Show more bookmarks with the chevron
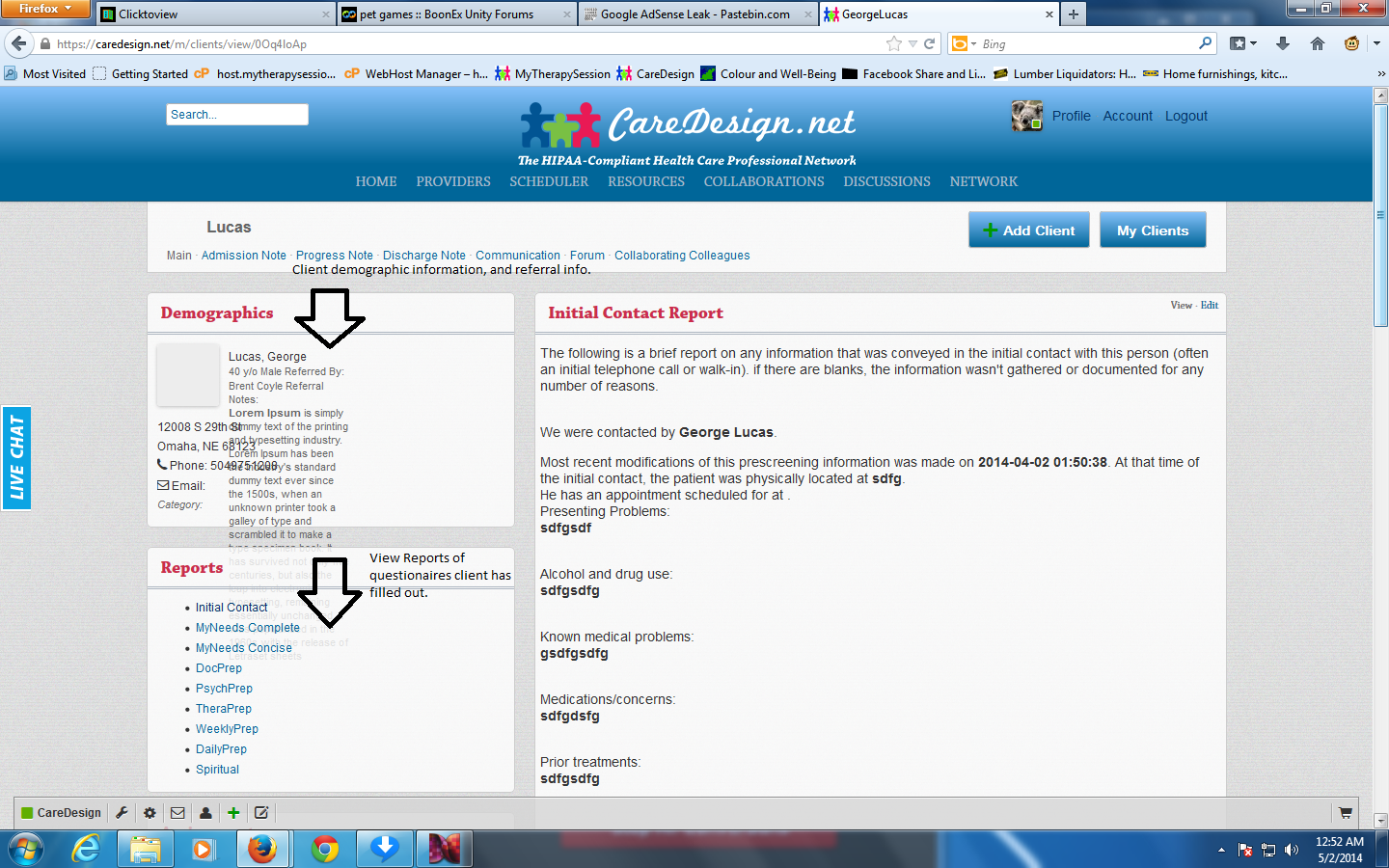Viewport: 1389px width, 868px height. click(1381, 74)
